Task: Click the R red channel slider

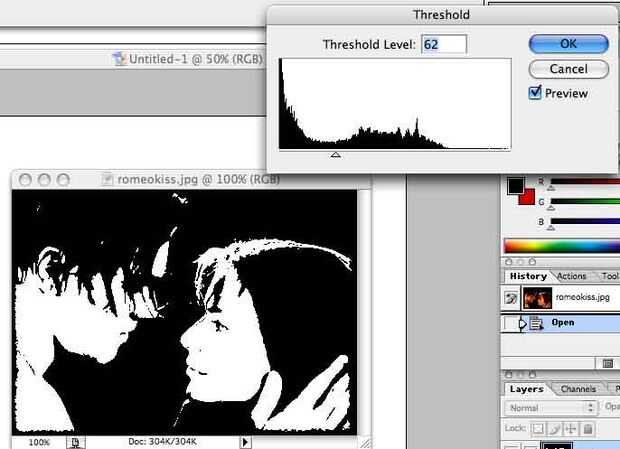Action: click(x=585, y=182)
